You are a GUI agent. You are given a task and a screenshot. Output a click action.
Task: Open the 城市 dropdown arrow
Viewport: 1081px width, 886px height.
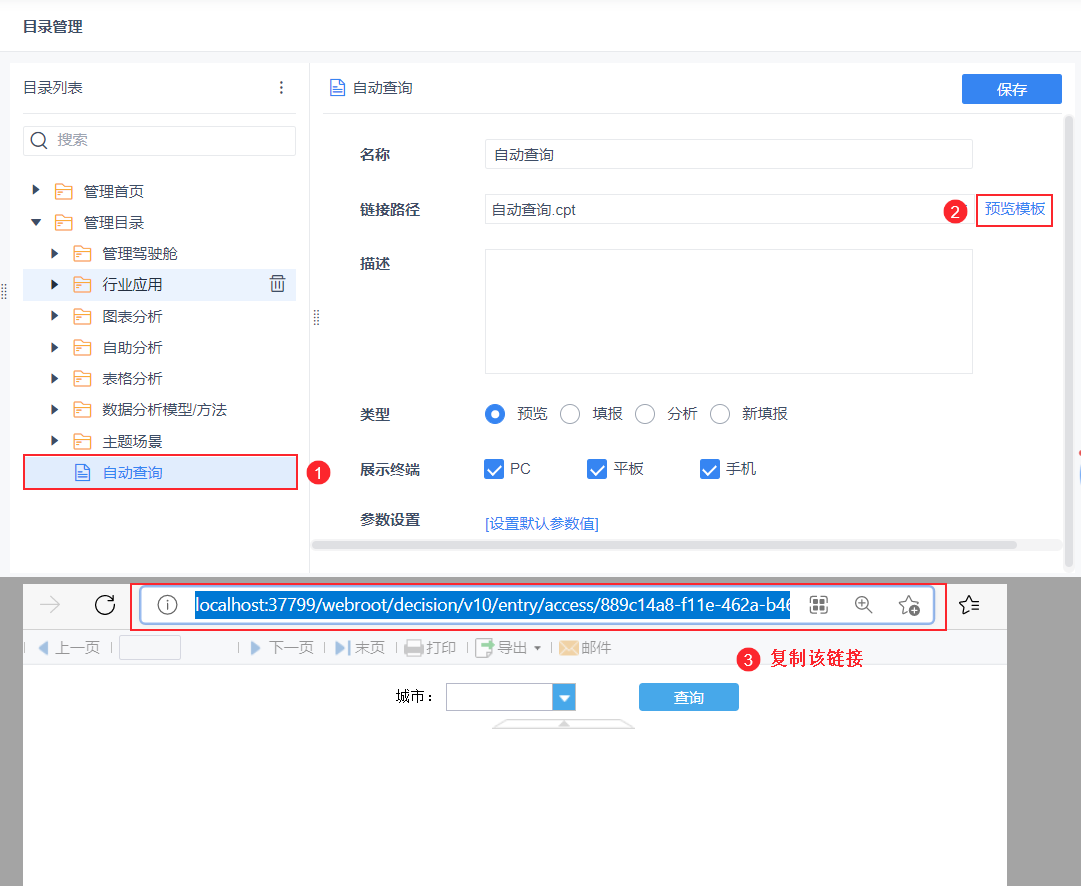[x=564, y=697]
